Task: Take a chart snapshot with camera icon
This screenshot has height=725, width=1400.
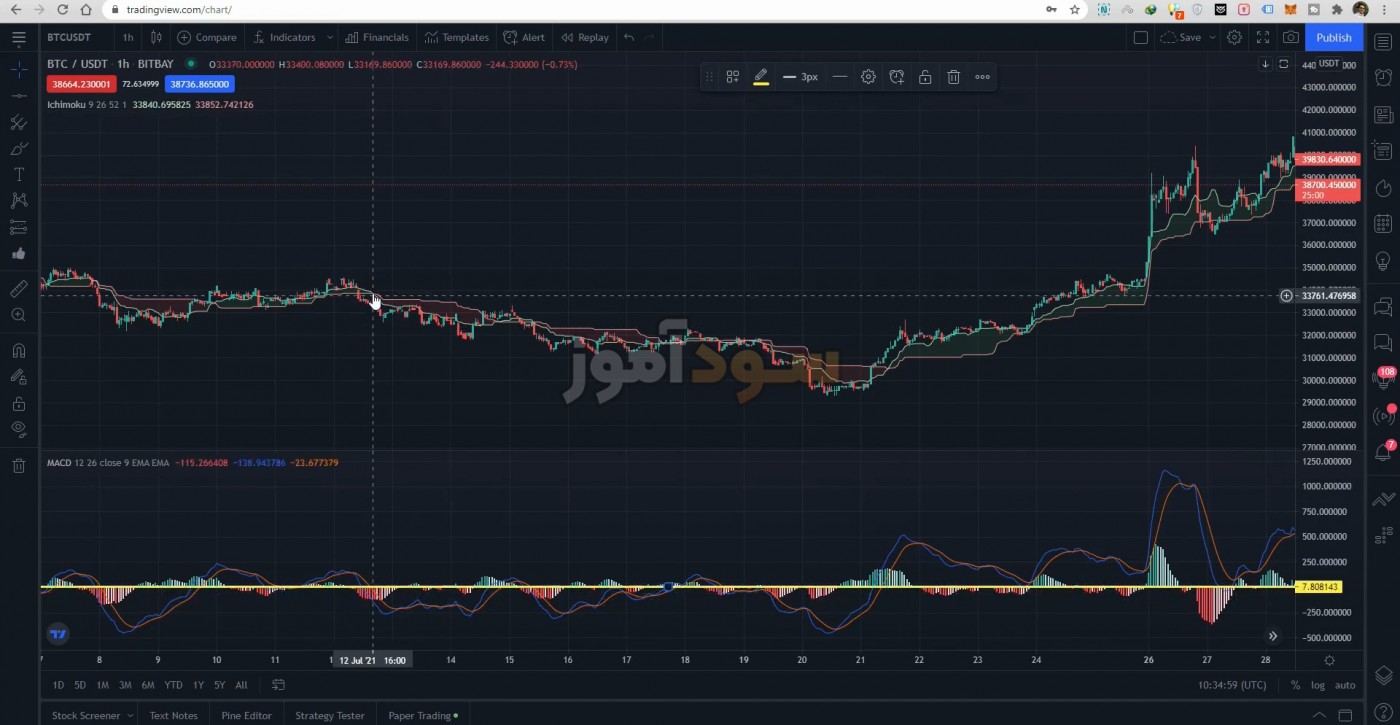Action: [1291, 37]
